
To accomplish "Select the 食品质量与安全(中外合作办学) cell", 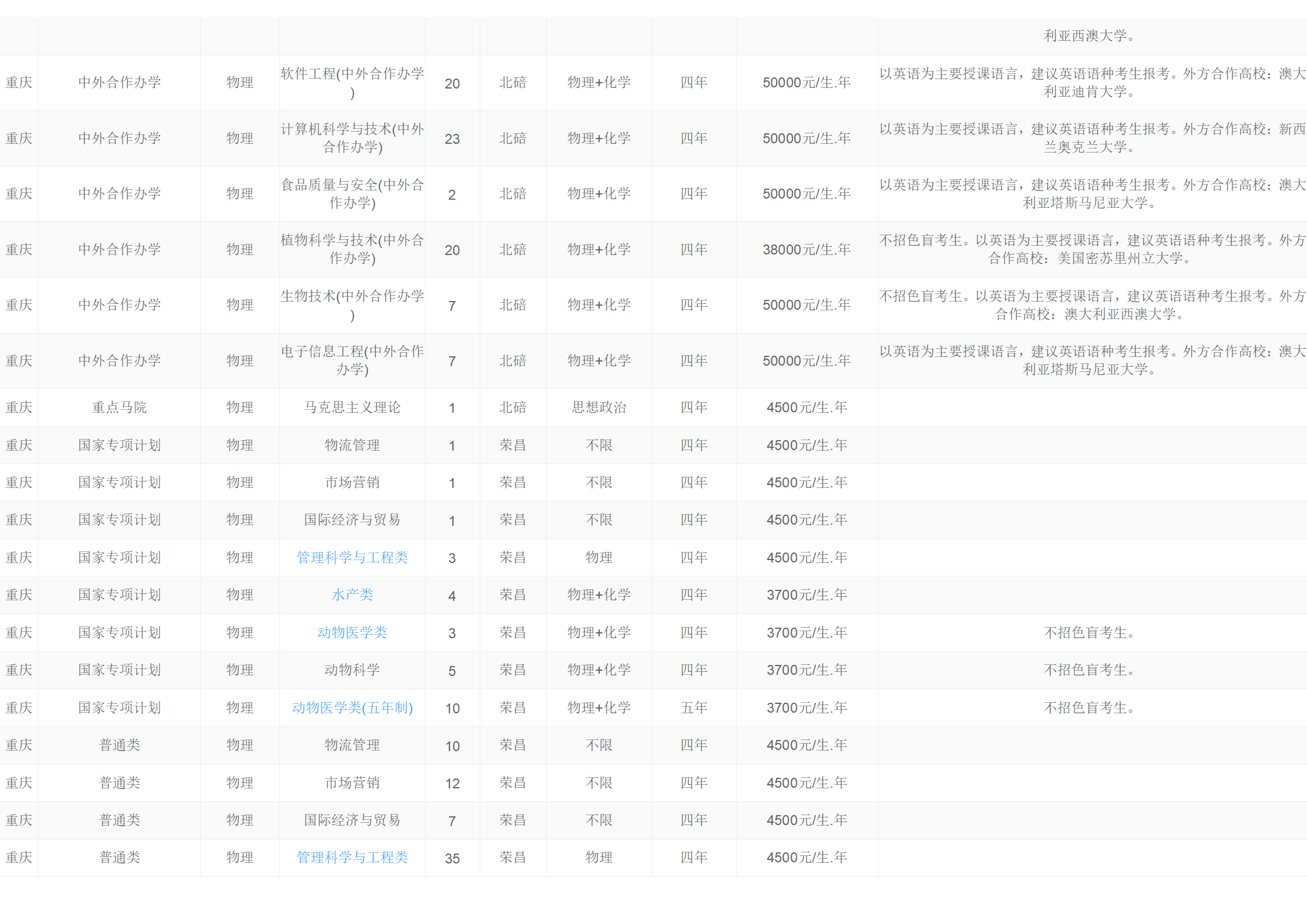I will point(352,194).
